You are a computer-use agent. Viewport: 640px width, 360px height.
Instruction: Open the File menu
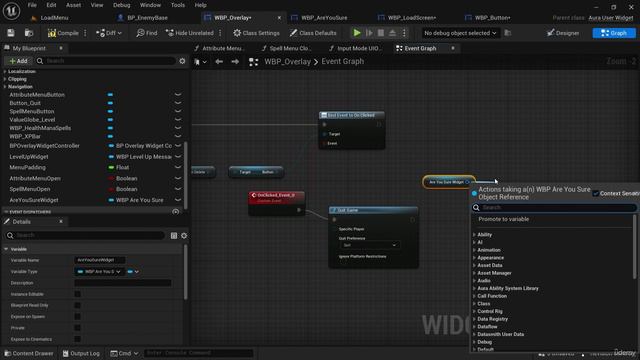(32, 5)
